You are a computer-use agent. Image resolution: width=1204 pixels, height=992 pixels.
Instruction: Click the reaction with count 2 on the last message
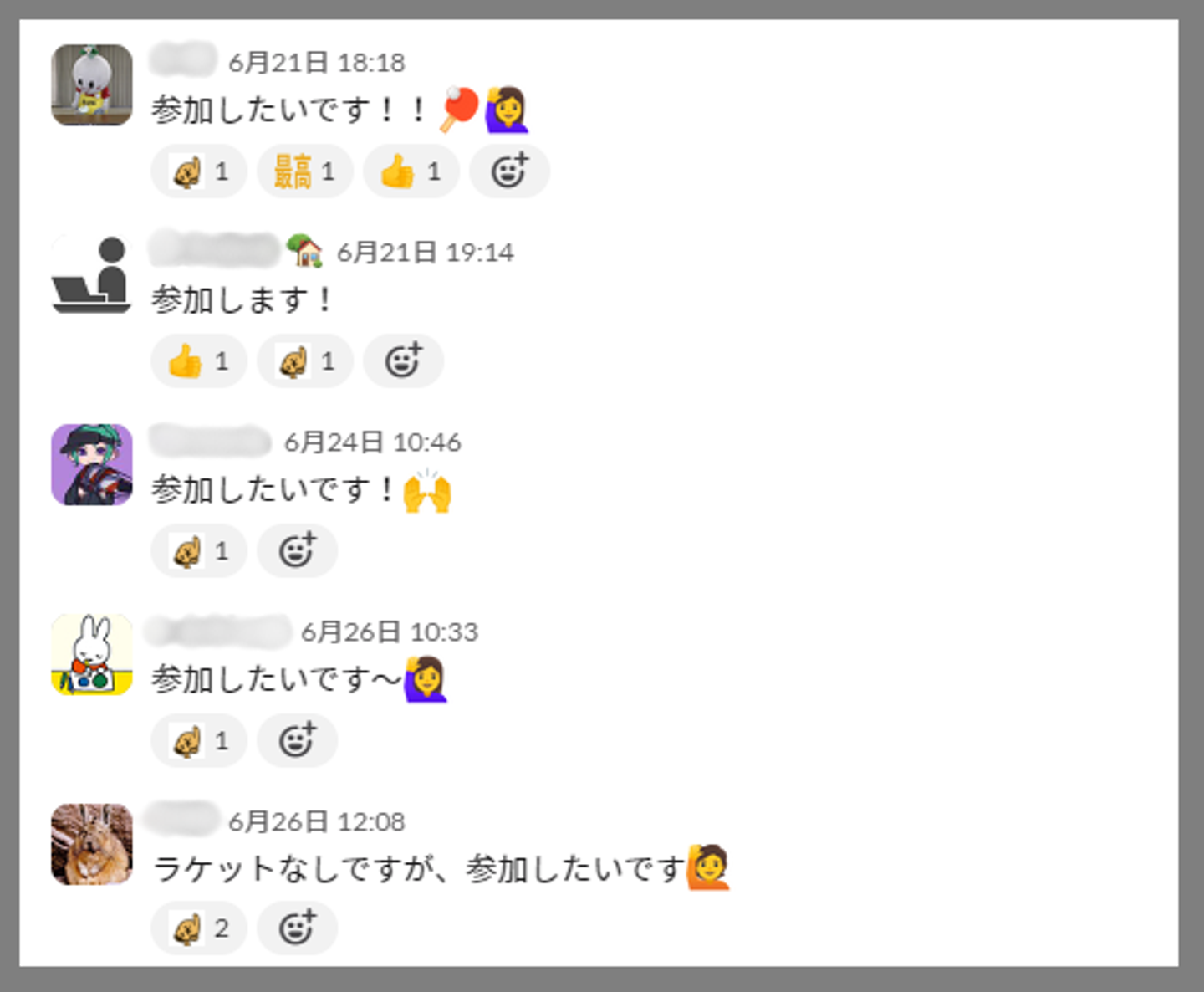tap(199, 928)
